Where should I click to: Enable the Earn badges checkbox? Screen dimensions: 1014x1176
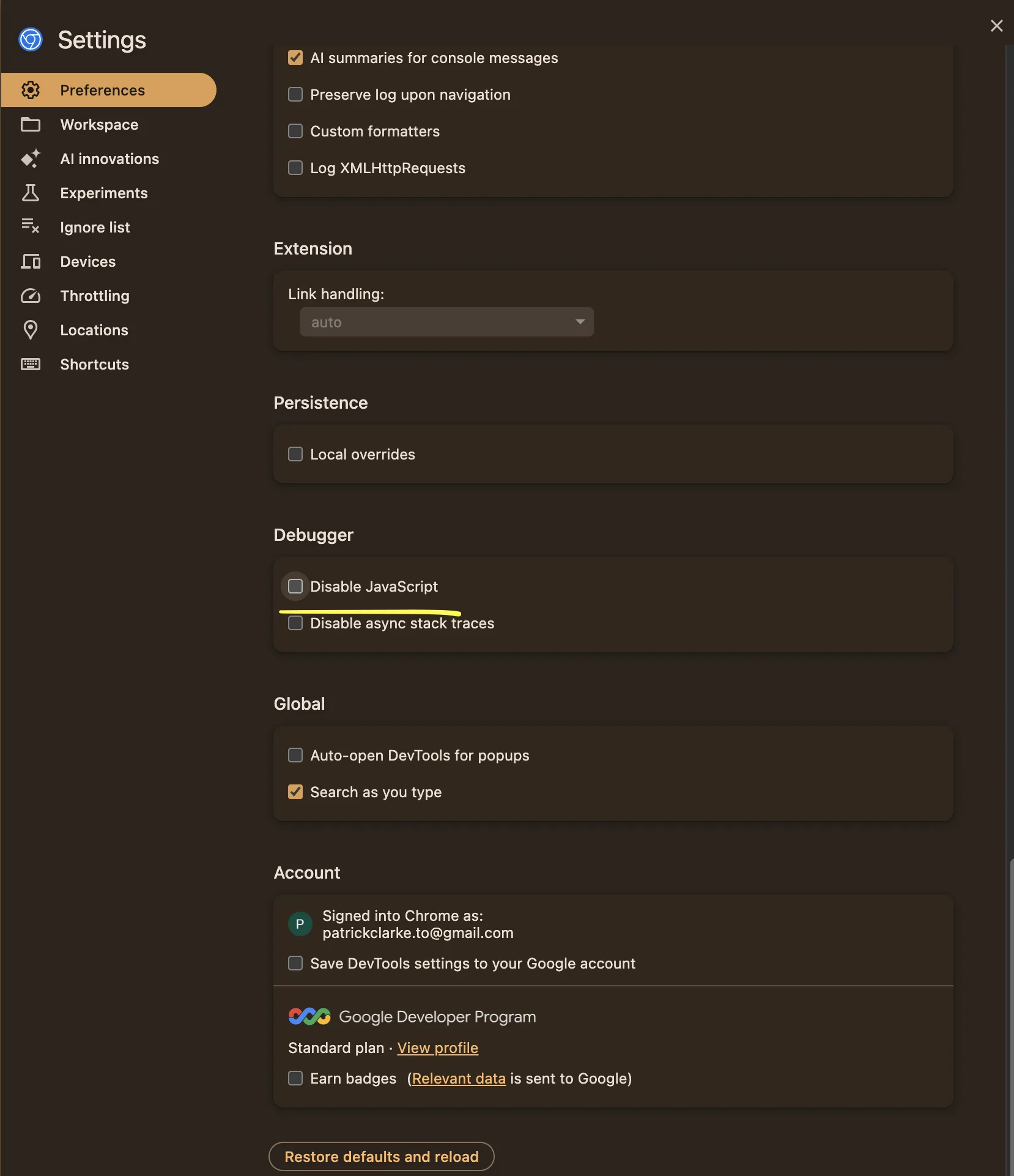coord(295,1078)
